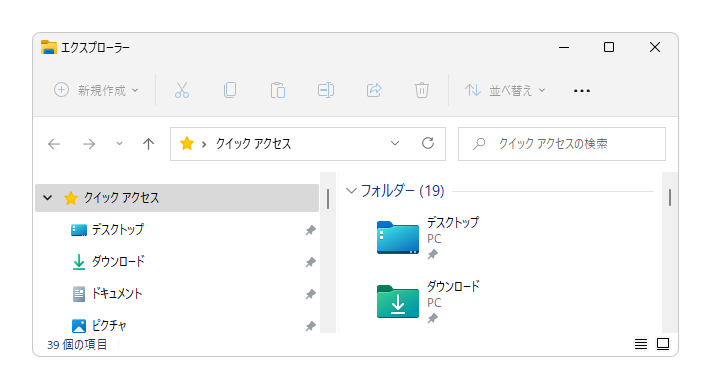The image size is (710, 387).
Task: Click the Delete trash can icon
Action: (x=422, y=90)
